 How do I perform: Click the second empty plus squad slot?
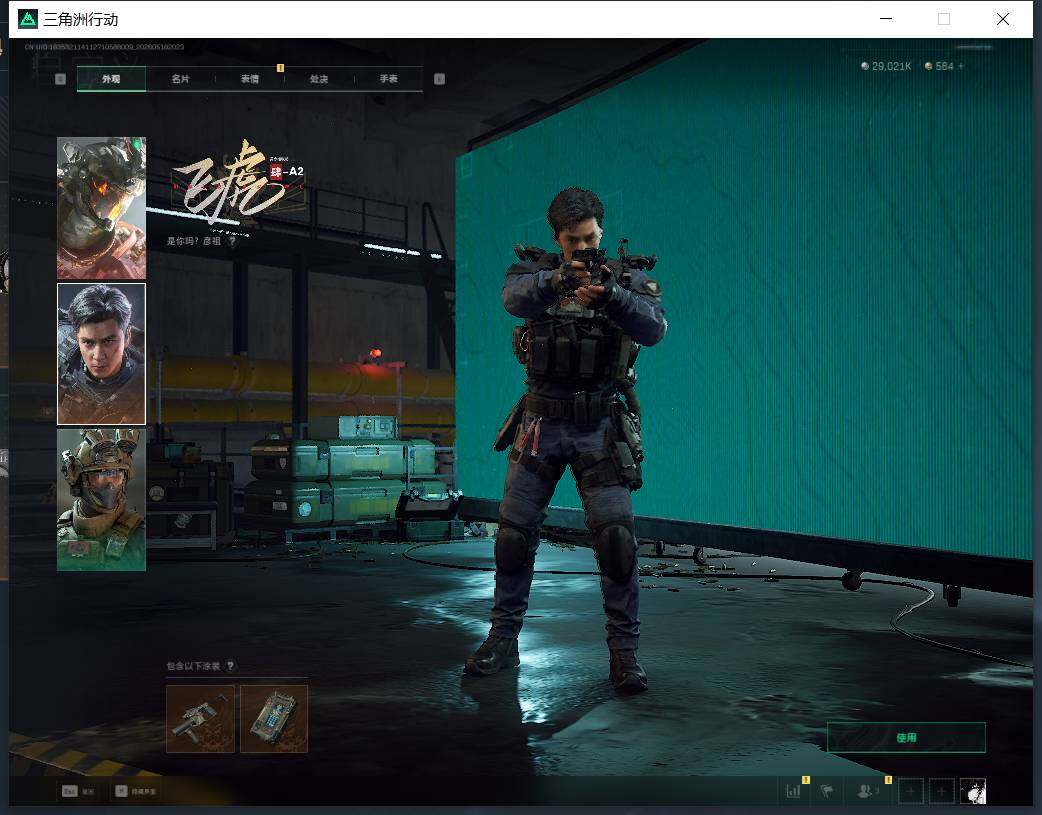point(941,791)
